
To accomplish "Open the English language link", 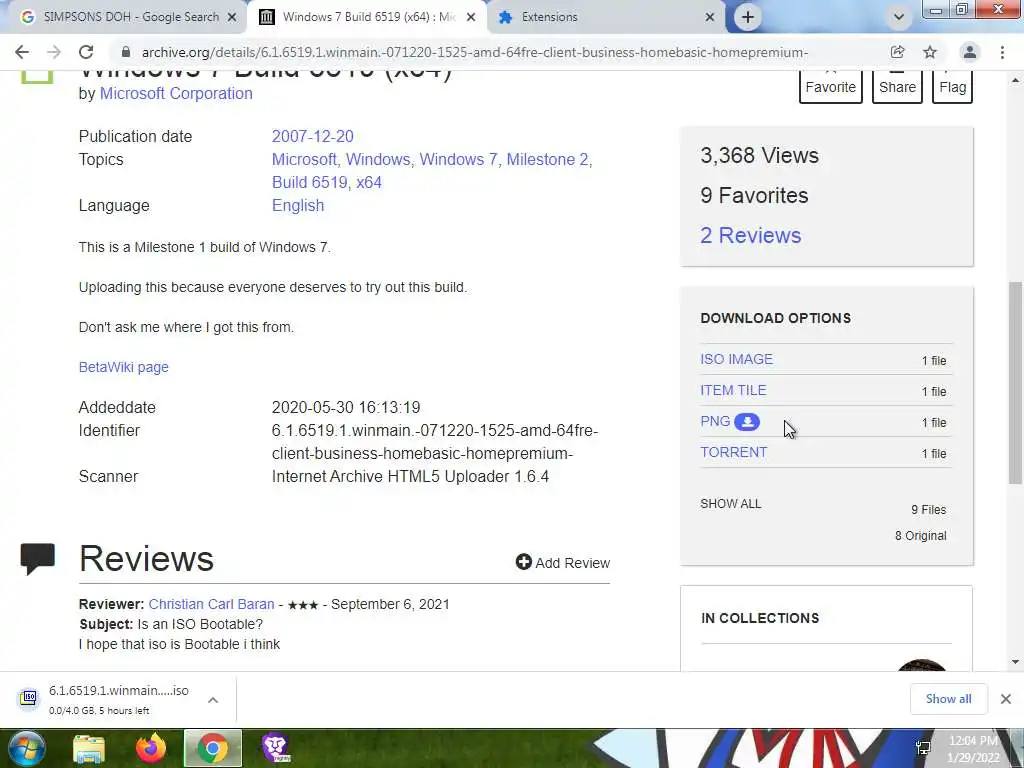I will click(298, 205).
